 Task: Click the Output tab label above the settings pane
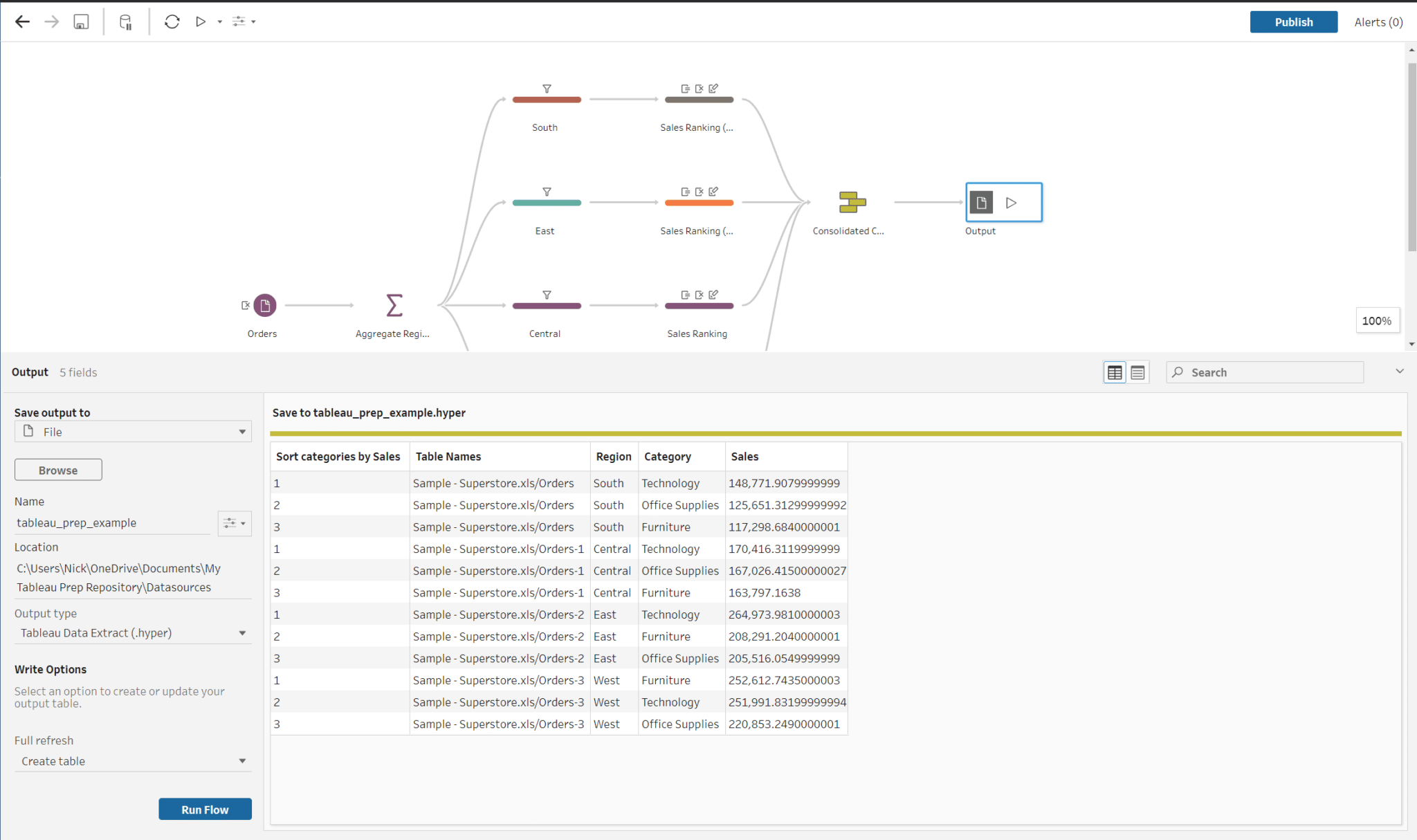30,372
